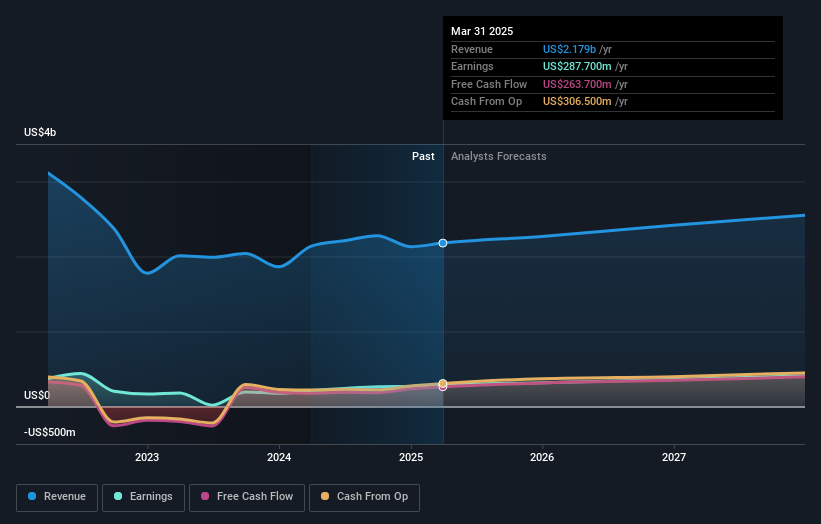821x524 pixels.
Task: Click the -US$500m y-axis label
Action: click(50, 432)
